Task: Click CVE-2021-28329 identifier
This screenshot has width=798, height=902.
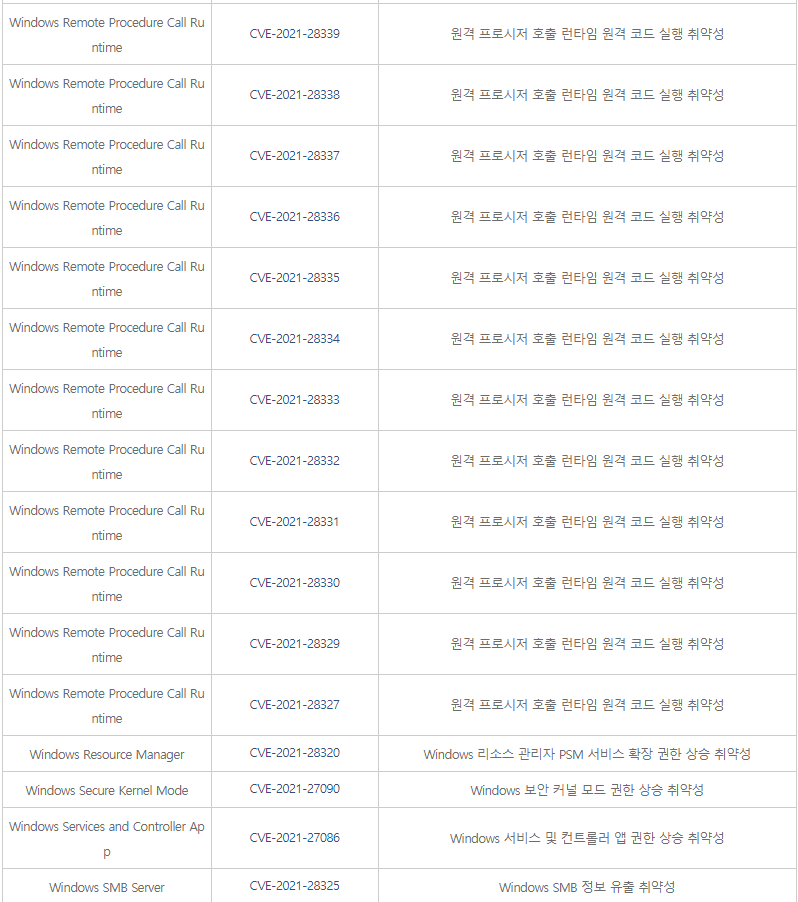Action: [x=294, y=644]
